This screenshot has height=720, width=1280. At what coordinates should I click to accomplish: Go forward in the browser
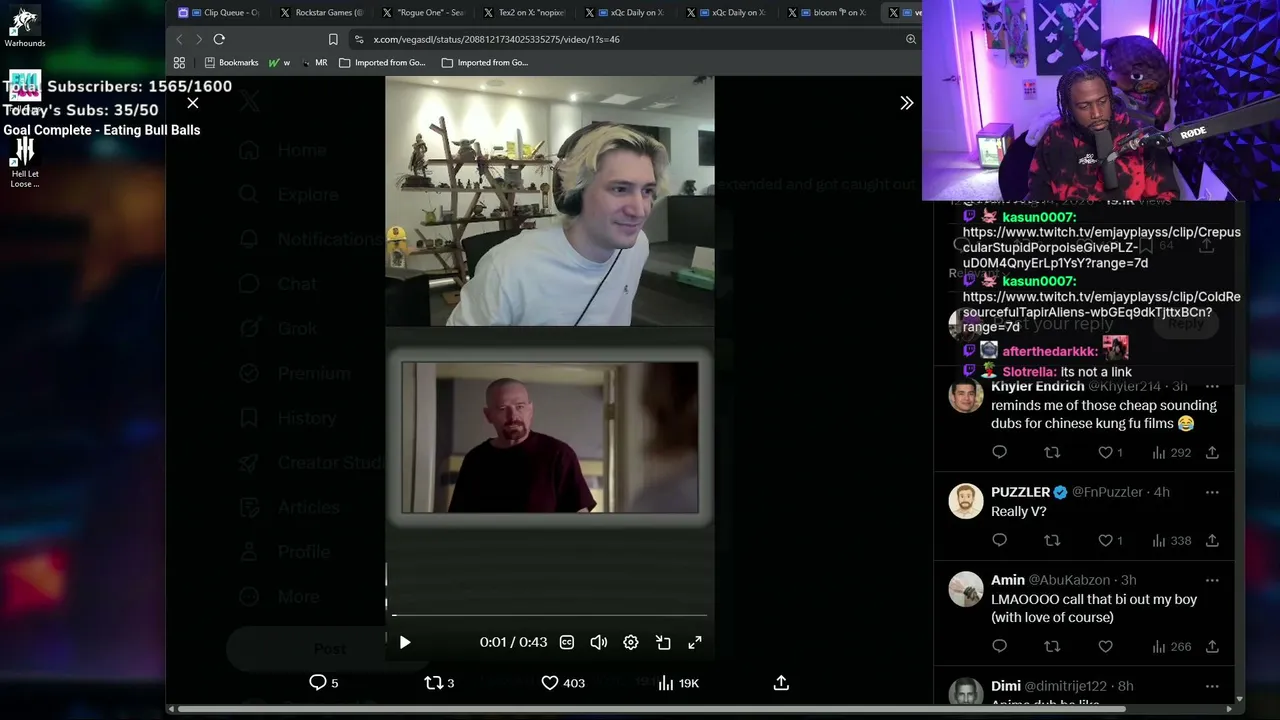coord(198,39)
